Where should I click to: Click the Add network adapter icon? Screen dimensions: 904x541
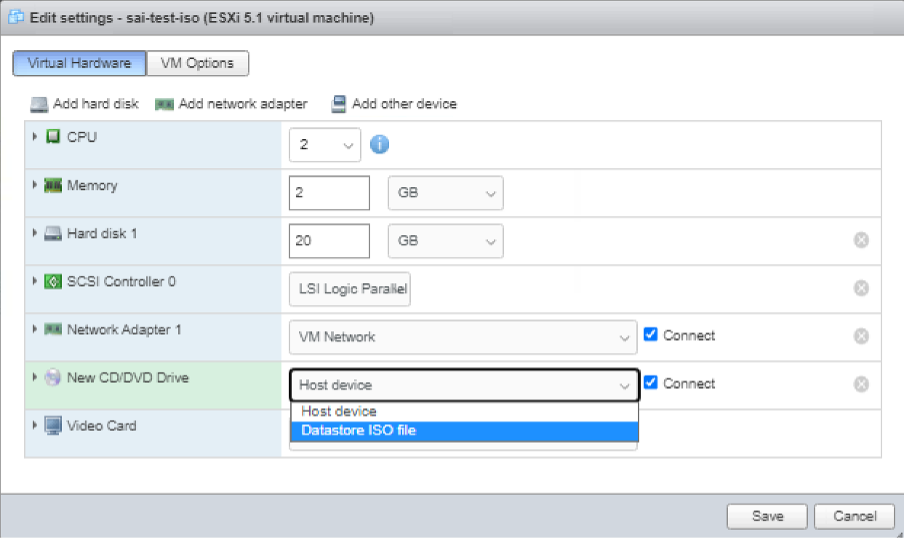pyautogui.click(x=164, y=104)
